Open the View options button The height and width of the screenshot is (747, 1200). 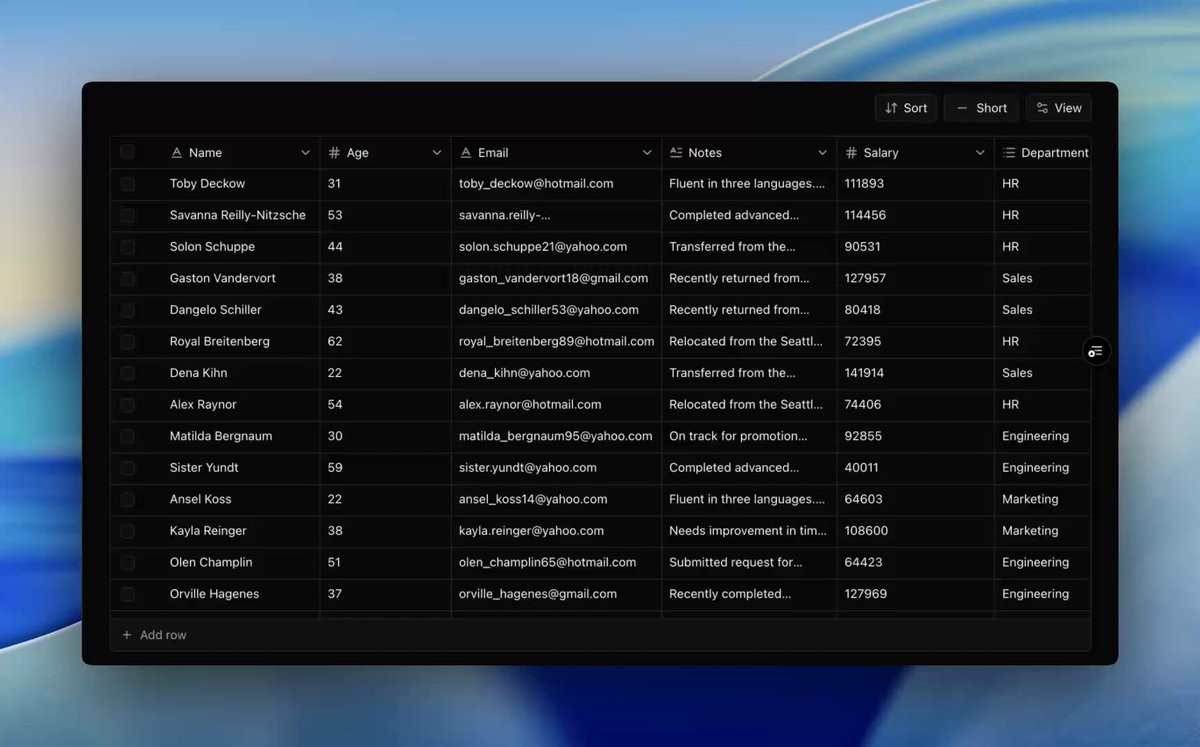pyautogui.click(x=1058, y=108)
